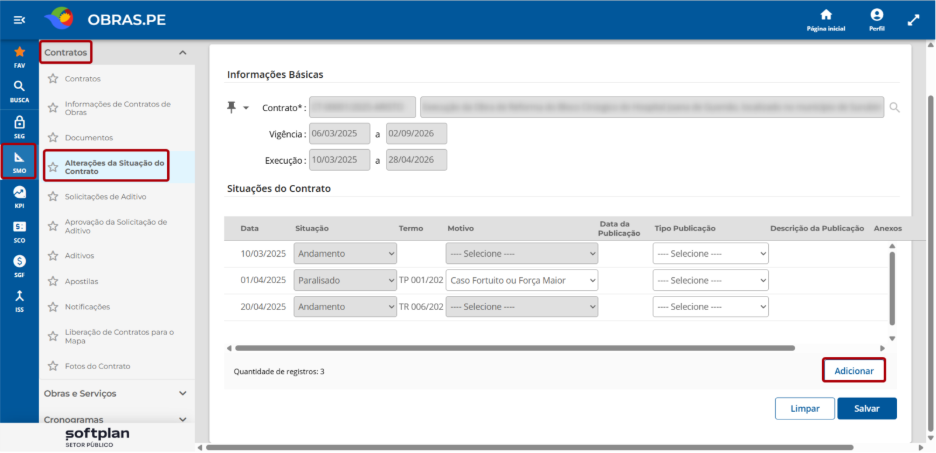
Task: Click the Salvar button
Action: (867, 409)
